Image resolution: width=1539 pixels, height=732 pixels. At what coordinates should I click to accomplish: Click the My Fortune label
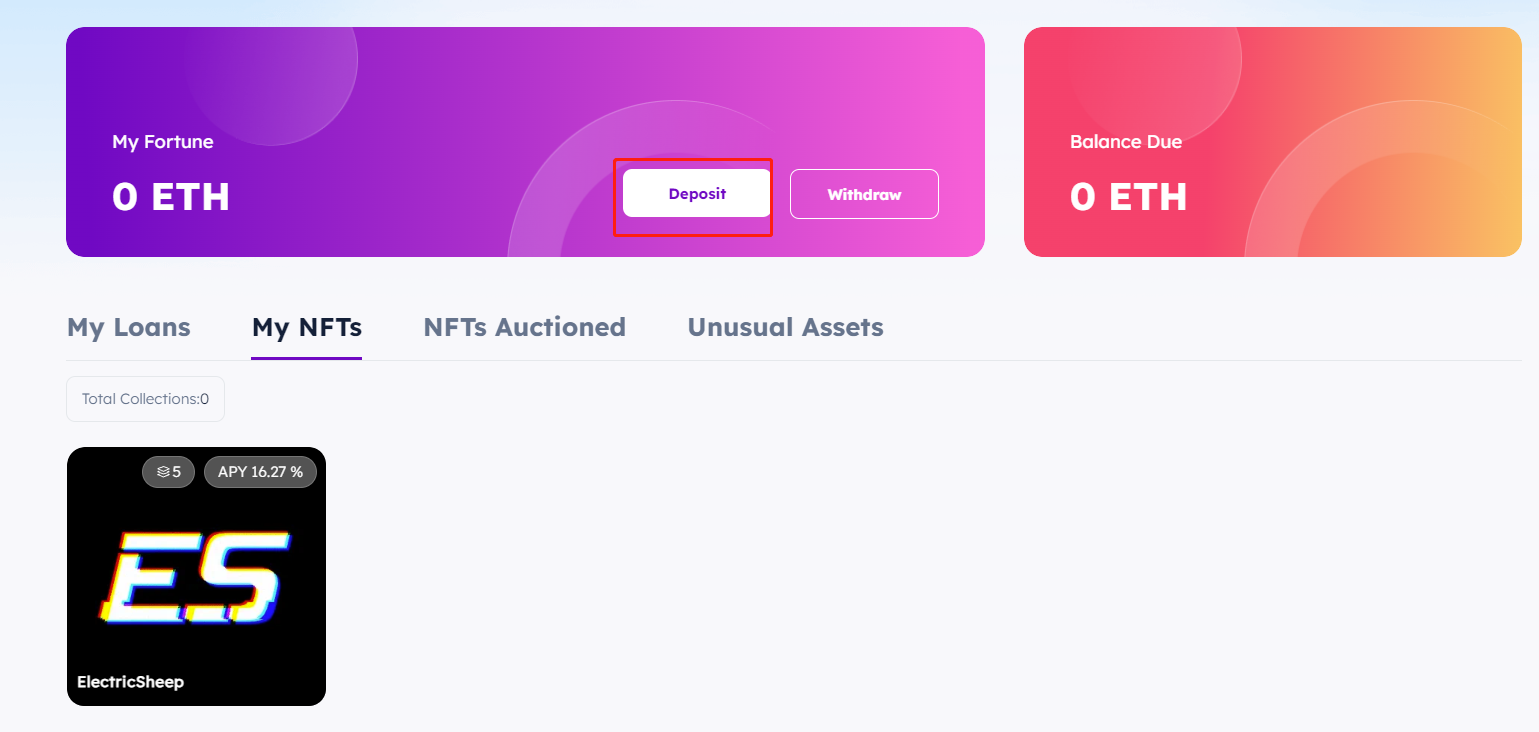point(163,142)
